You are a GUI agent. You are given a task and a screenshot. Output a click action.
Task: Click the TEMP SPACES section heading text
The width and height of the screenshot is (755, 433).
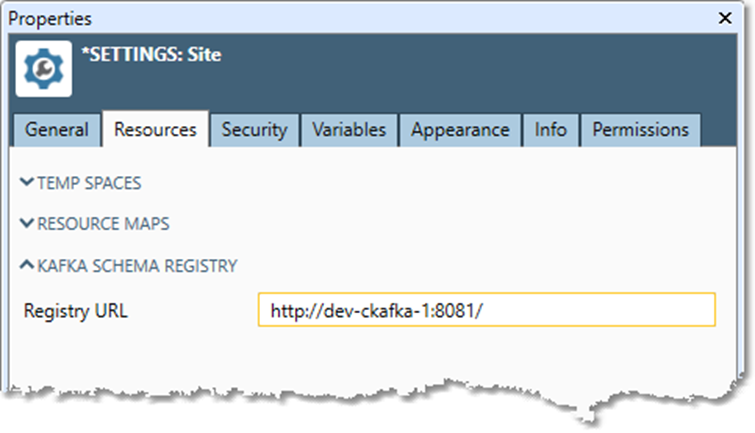point(89,184)
